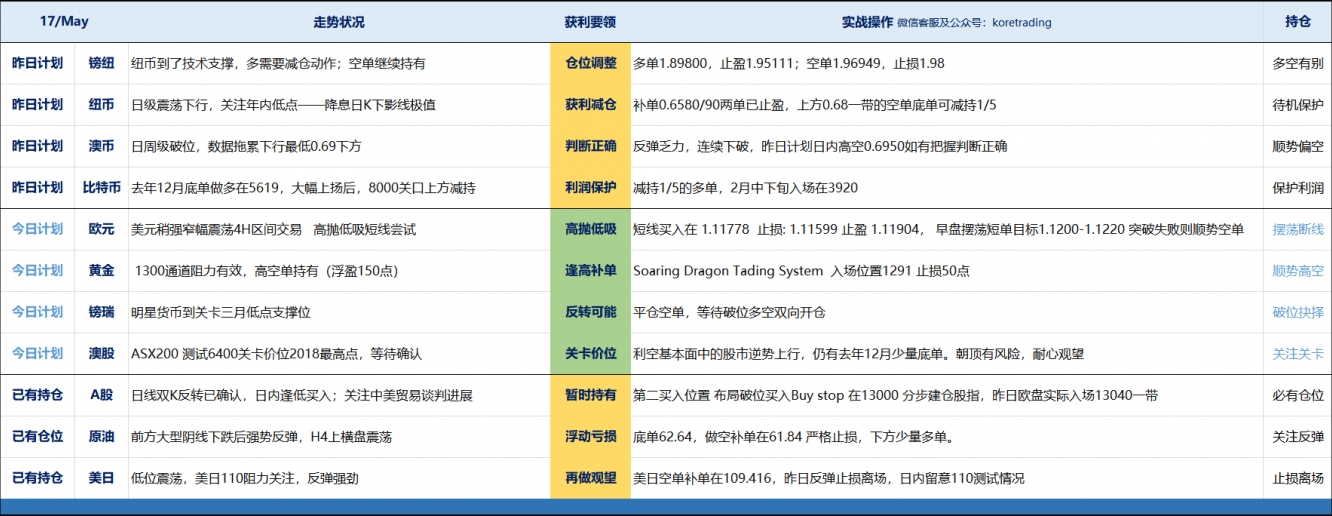
Task: Click 已有仓位 in the 原油 row
Action: pyautogui.click(x=37, y=436)
